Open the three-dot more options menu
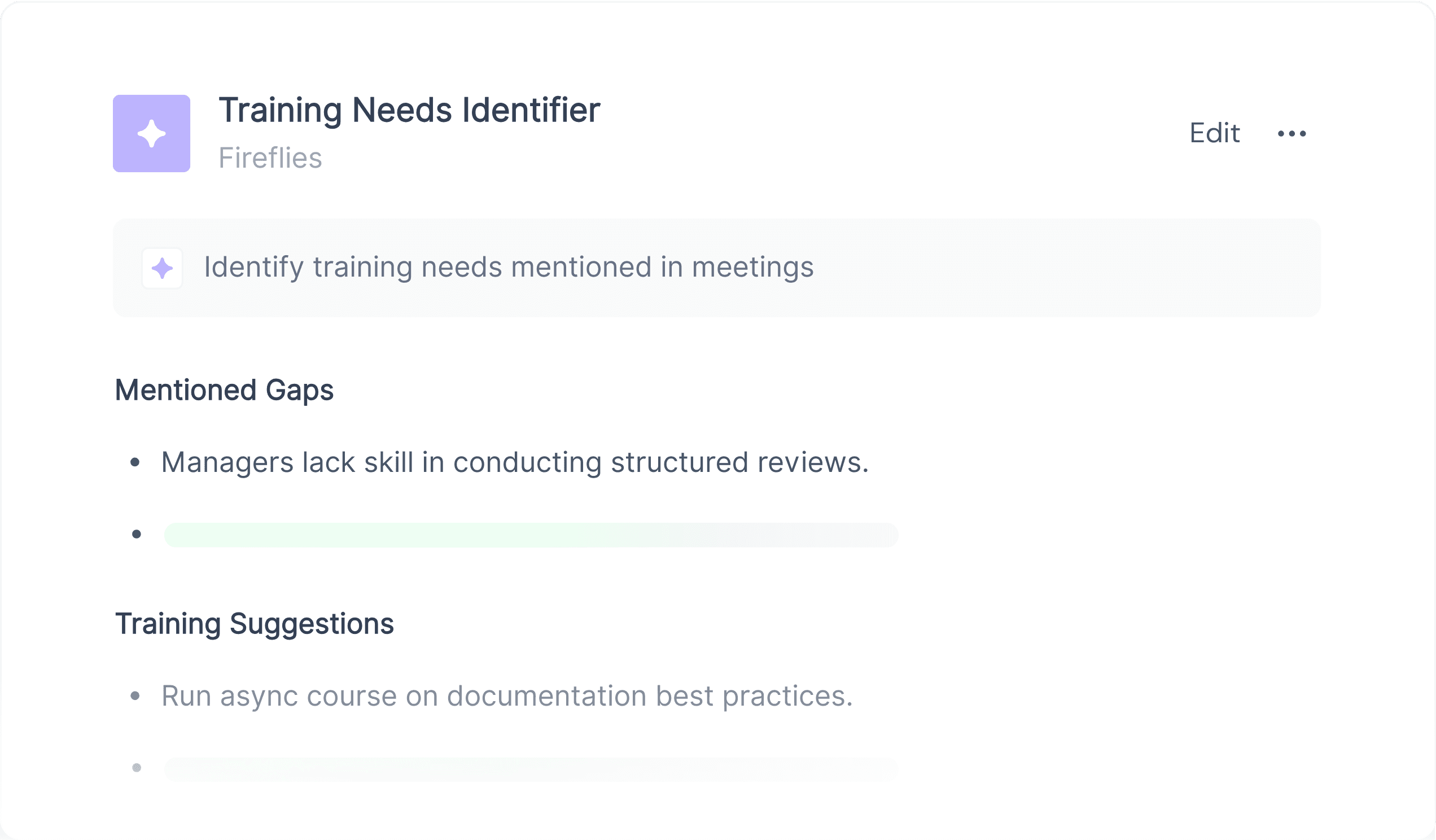Image resolution: width=1436 pixels, height=840 pixels. tap(1292, 134)
